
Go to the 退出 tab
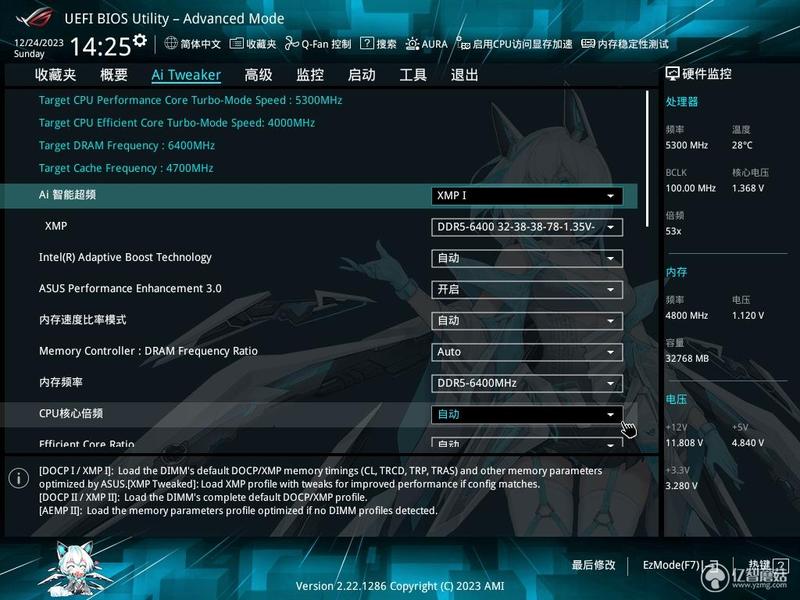coord(464,75)
